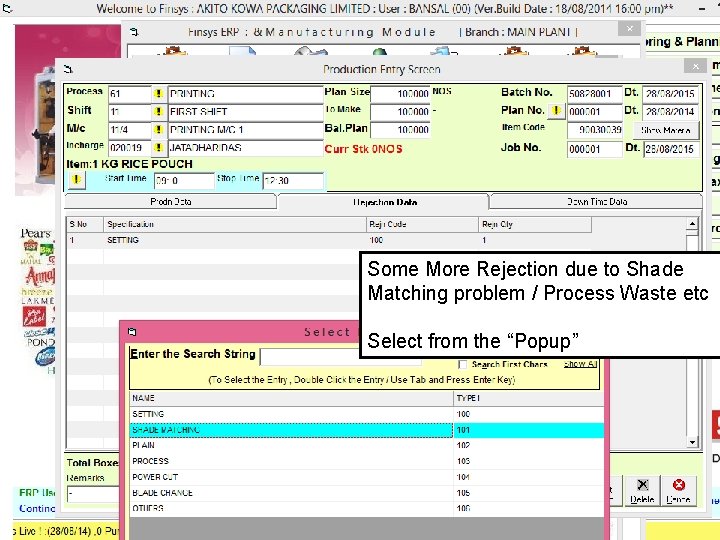Click the Process code field showing 61

129,94
